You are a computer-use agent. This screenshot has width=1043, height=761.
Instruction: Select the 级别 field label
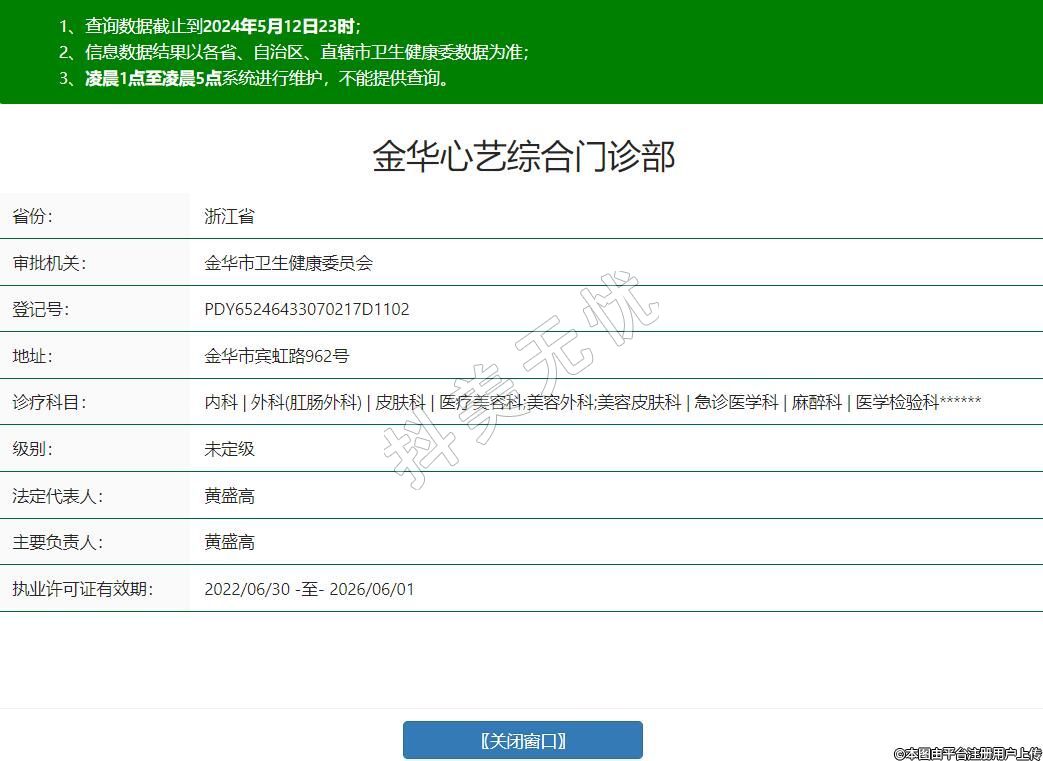point(32,449)
